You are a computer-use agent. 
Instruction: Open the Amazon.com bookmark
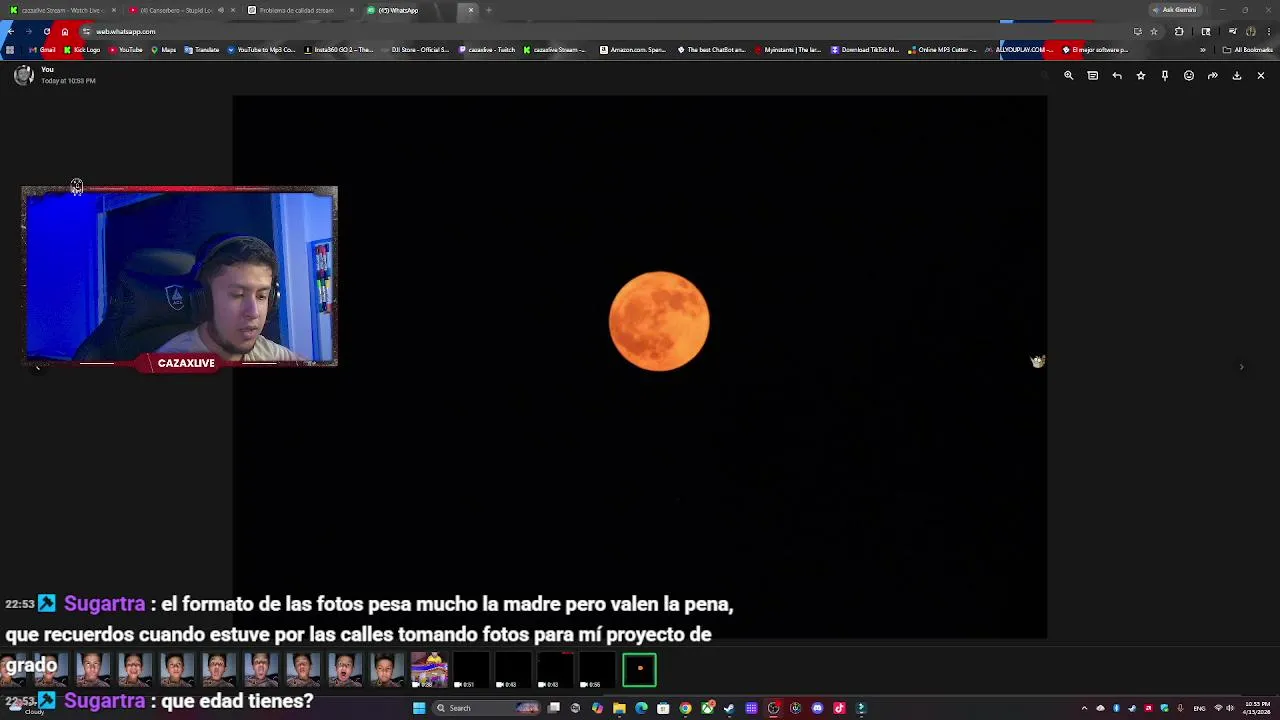tap(633, 50)
